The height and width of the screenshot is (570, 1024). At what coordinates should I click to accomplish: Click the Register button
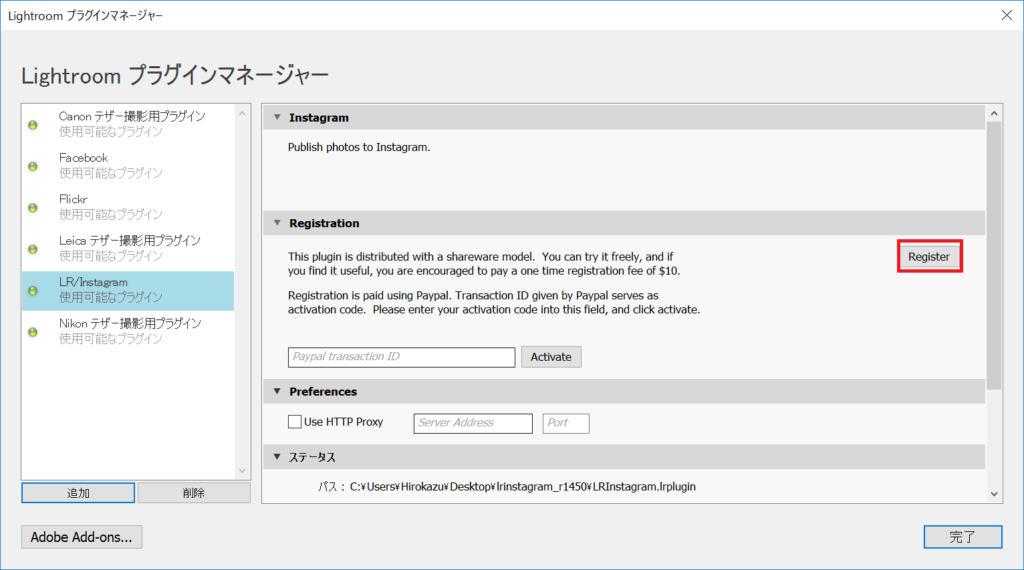[x=929, y=257]
